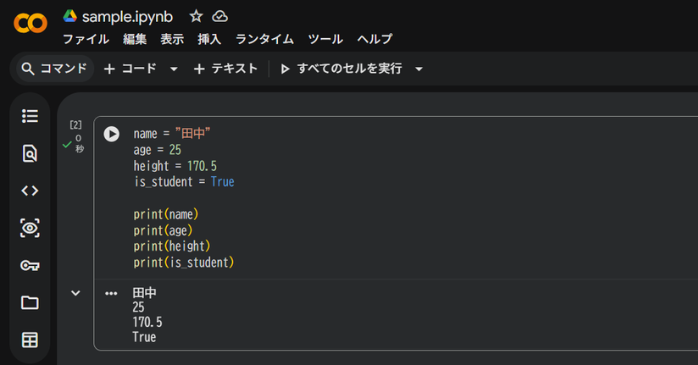Viewport: 698px width, 365px height.
Task: Click the code line name = "田中"
Action: coord(171,134)
